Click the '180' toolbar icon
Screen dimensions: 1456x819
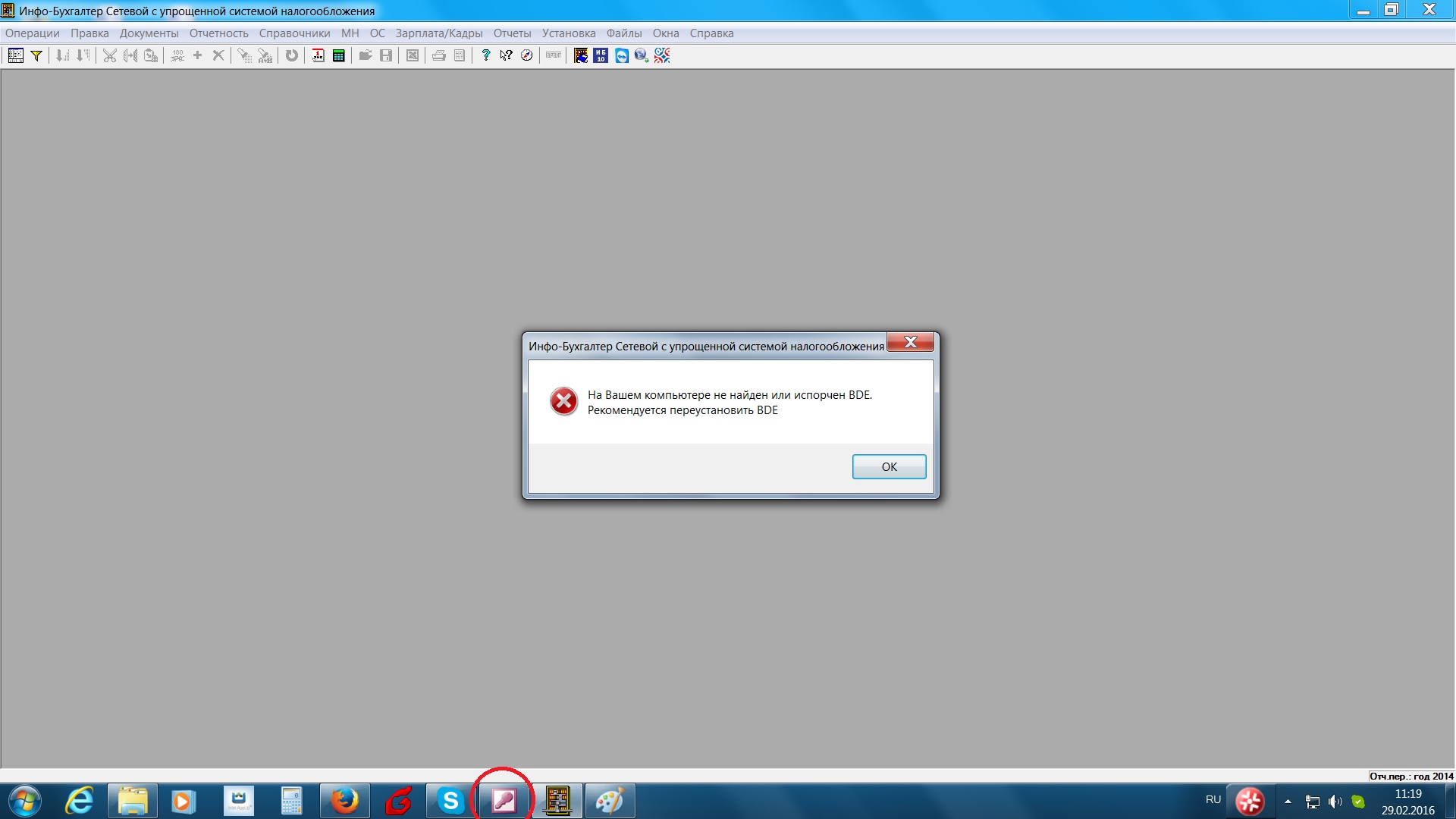[177, 55]
